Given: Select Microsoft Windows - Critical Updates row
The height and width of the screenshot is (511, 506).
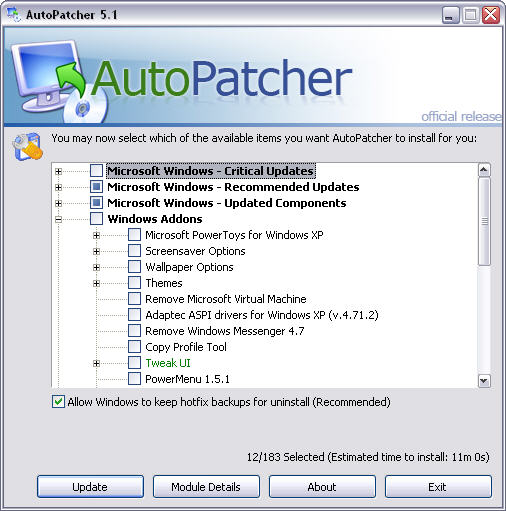Looking at the screenshot, I should click(211, 171).
